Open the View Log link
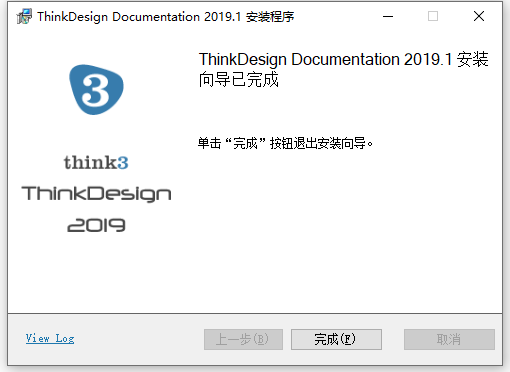The height and width of the screenshot is (372, 510). pos(50,338)
